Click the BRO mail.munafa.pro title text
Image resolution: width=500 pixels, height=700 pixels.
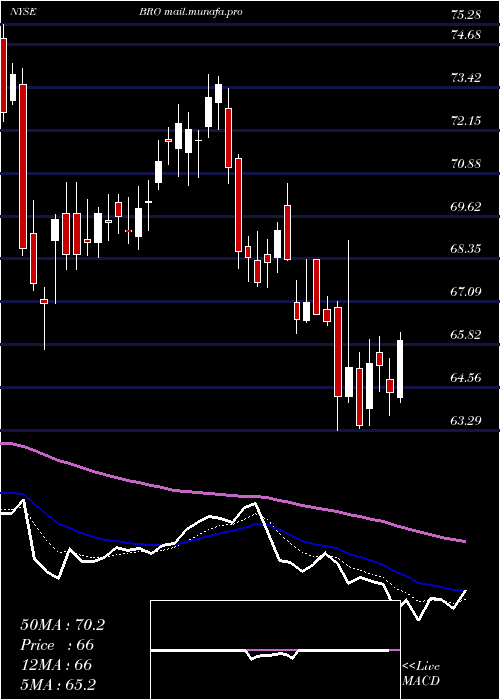(191, 12)
